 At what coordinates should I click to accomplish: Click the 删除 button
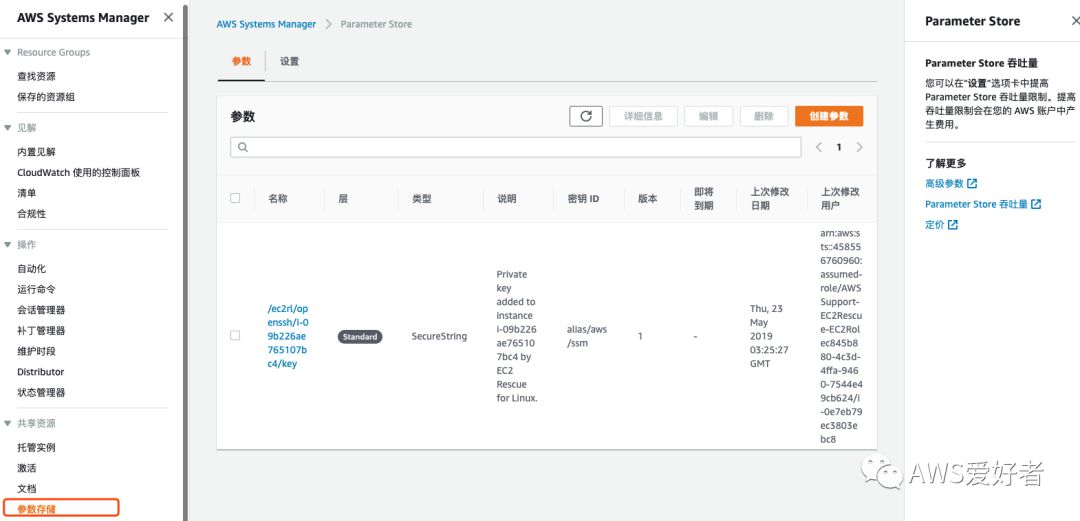764,116
